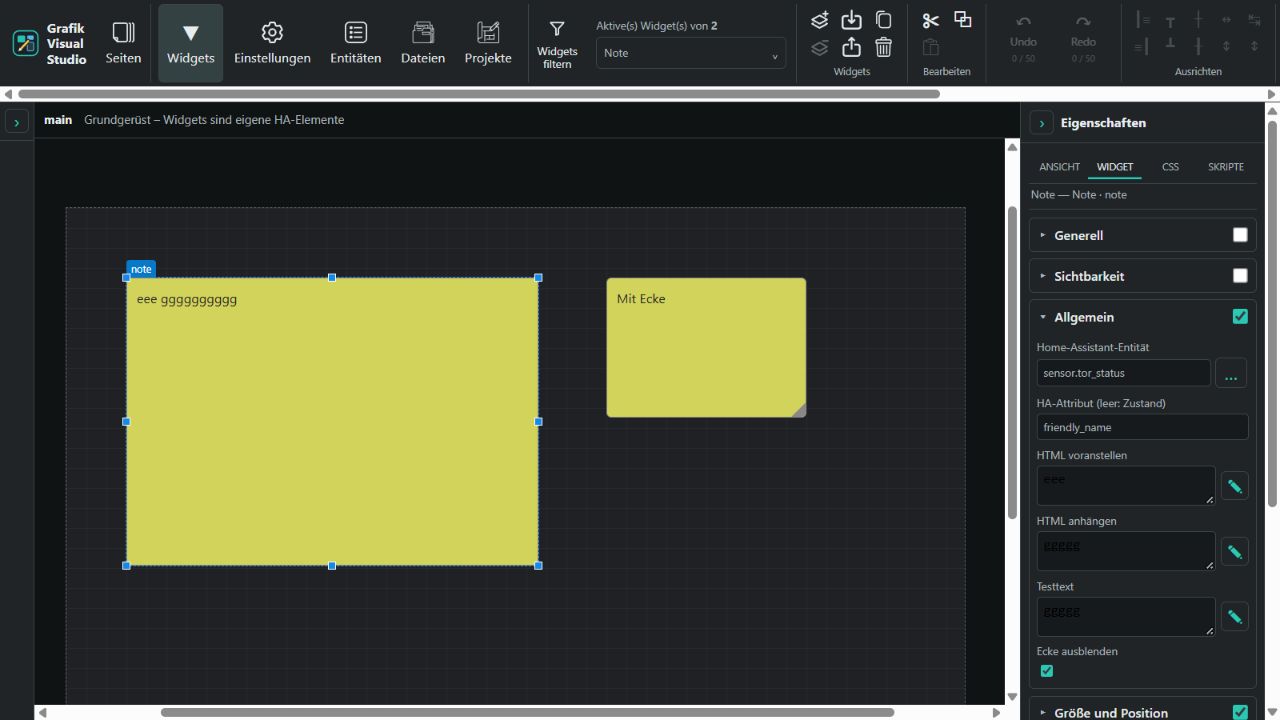1280x720 pixels.
Task: Click the add widget layers-plus icon
Action: (x=819, y=20)
